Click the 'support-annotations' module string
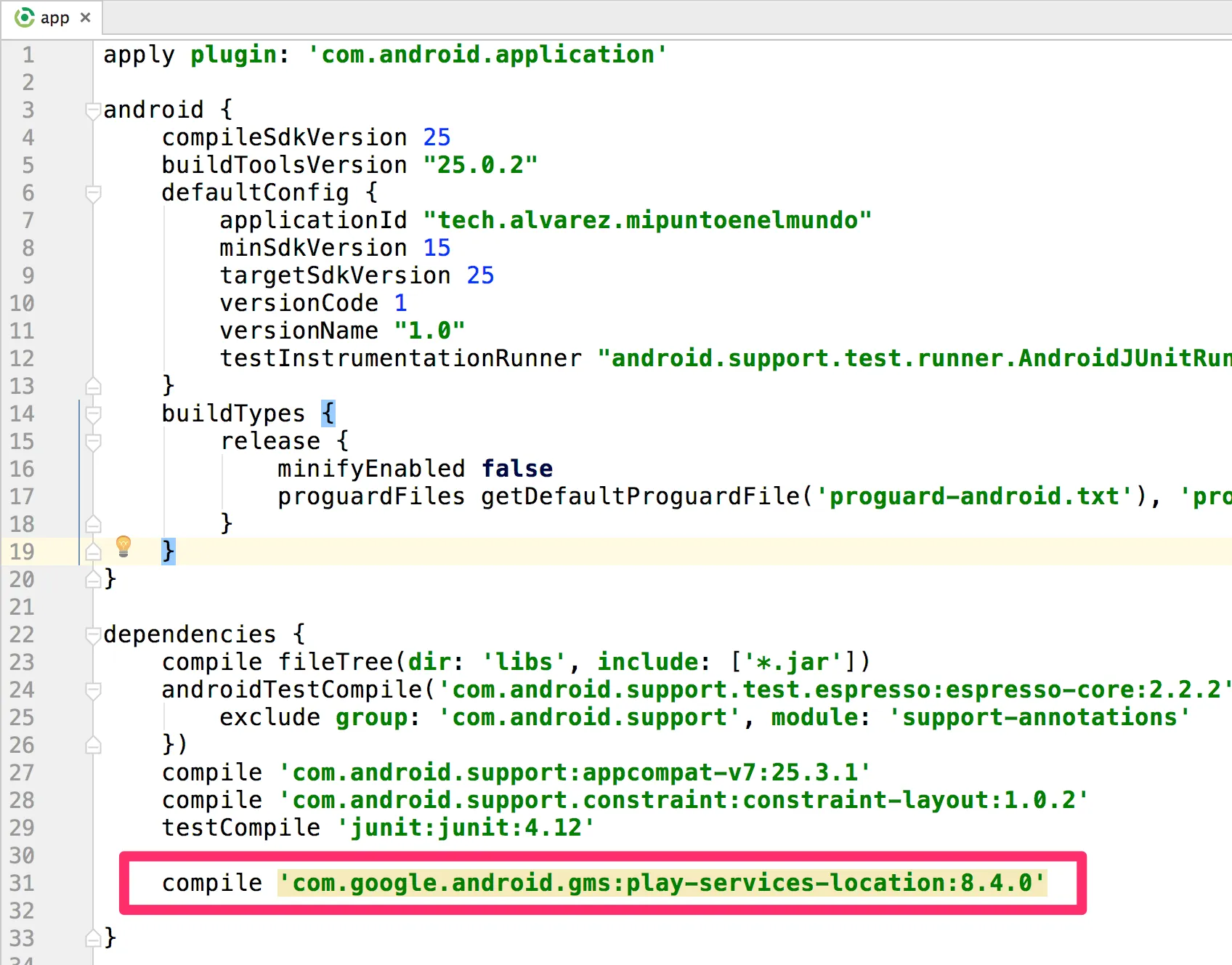Screen dimensions: 1232x965 pos(1039,717)
